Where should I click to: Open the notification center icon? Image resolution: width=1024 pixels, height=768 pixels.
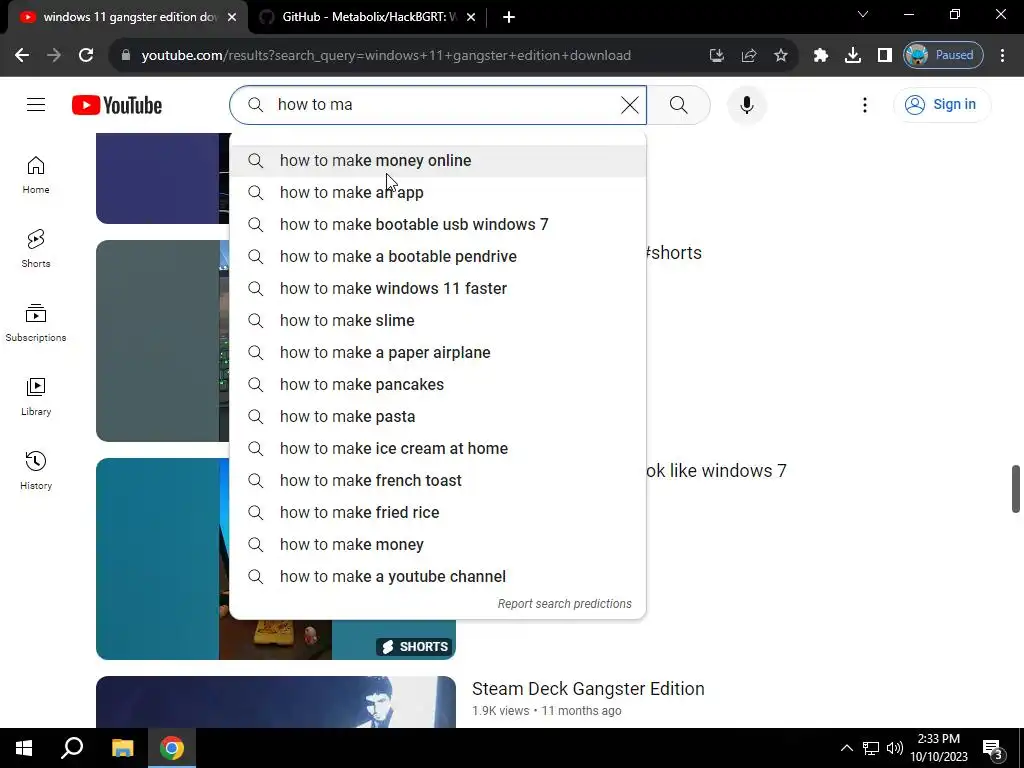[993, 748]
